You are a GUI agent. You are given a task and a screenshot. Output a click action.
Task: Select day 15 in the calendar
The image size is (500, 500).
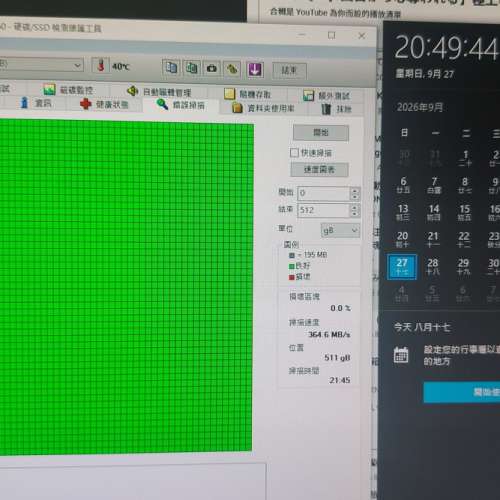click(464, 212)
